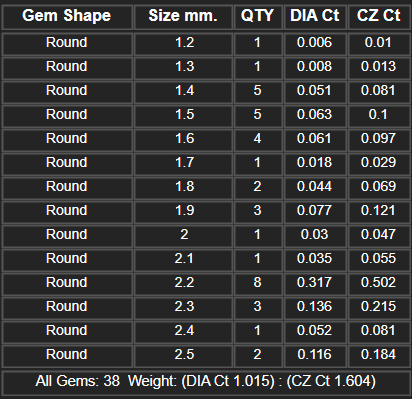Select the size 2 cell
412x399 pixels.
[x=183, y=235]
